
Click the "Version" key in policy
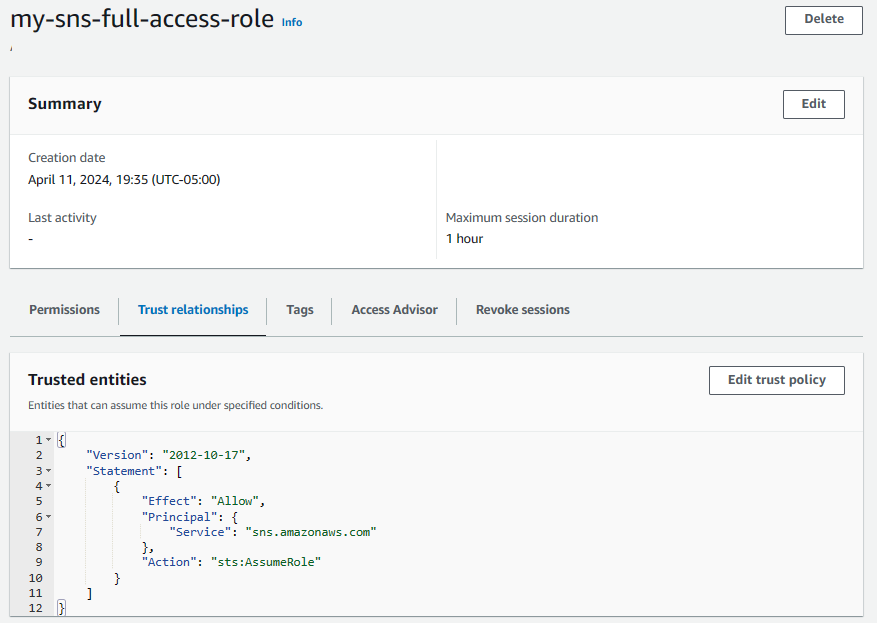coord(117,455)
